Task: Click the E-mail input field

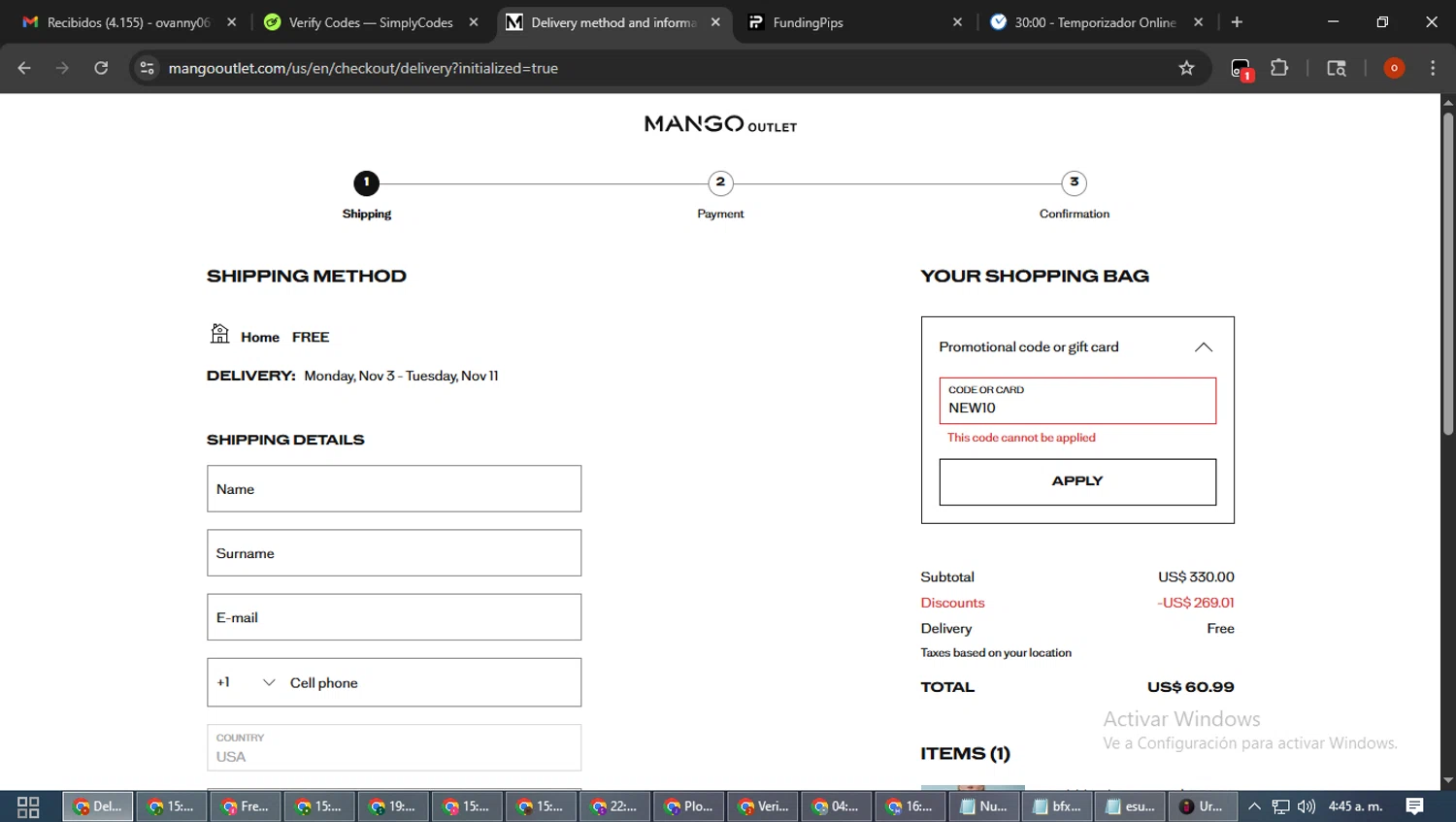Action: (x=394, y=617)
